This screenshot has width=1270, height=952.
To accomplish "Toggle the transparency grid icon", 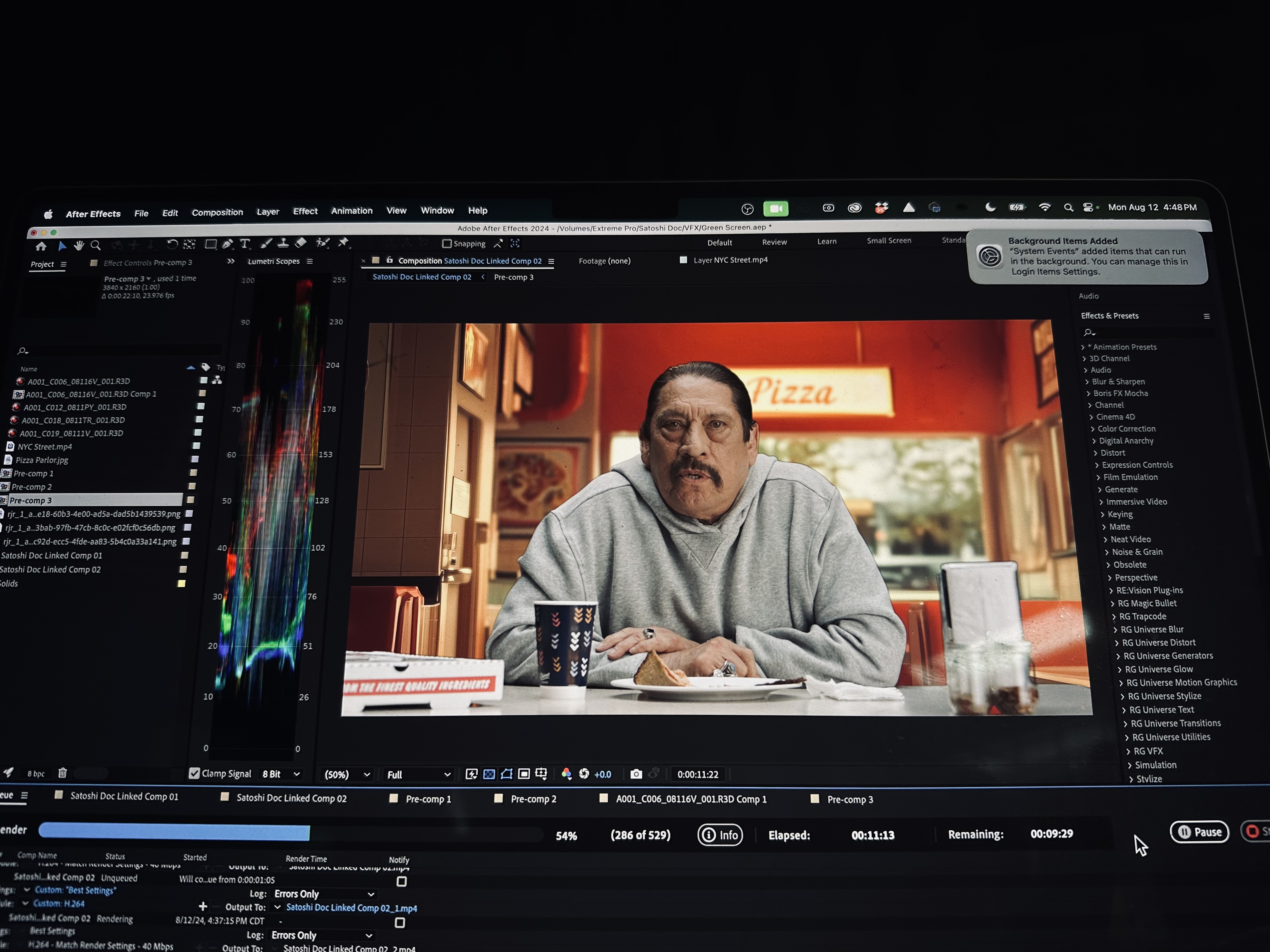I will click(x=488, y=774).
